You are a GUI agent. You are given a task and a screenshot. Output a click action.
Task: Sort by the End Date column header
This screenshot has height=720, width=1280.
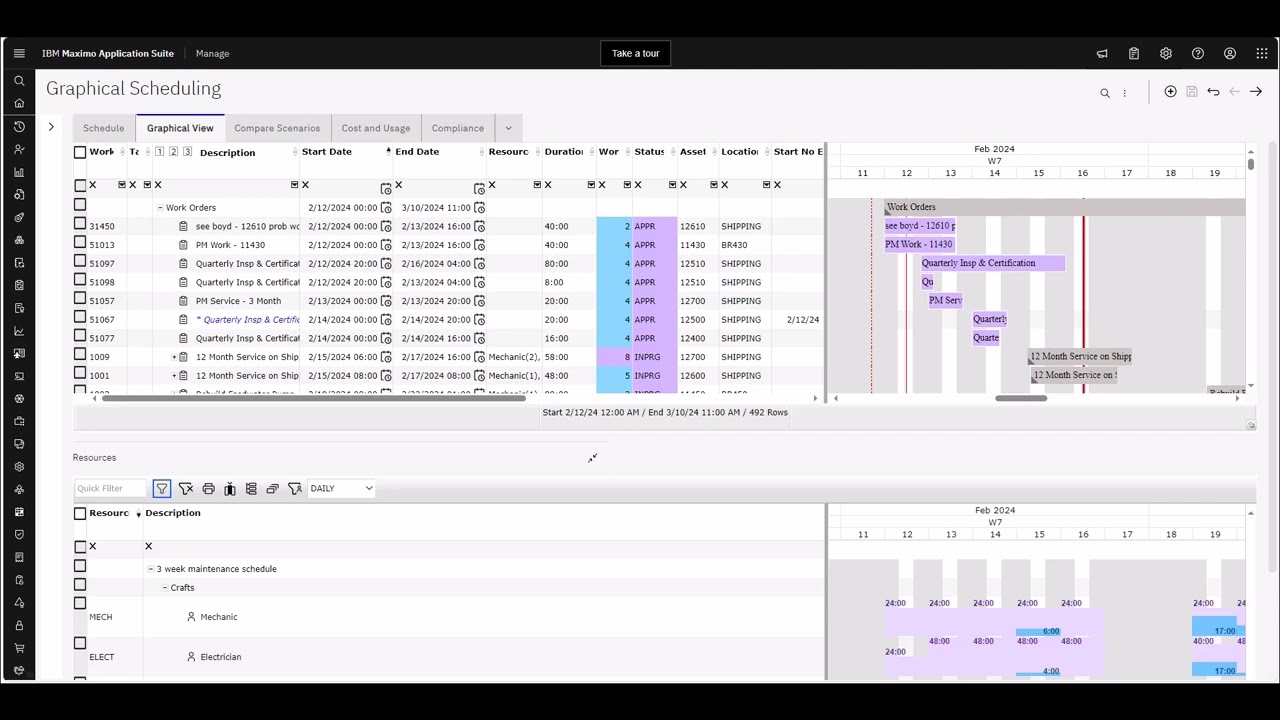(417, 152)
